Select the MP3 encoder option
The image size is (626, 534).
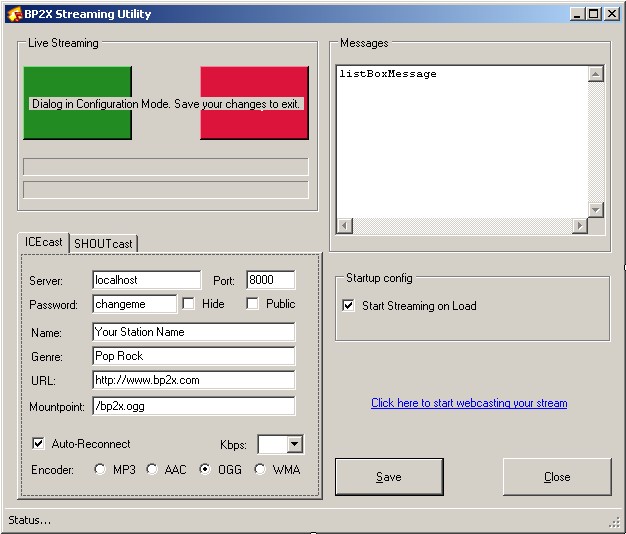point(100,469)
